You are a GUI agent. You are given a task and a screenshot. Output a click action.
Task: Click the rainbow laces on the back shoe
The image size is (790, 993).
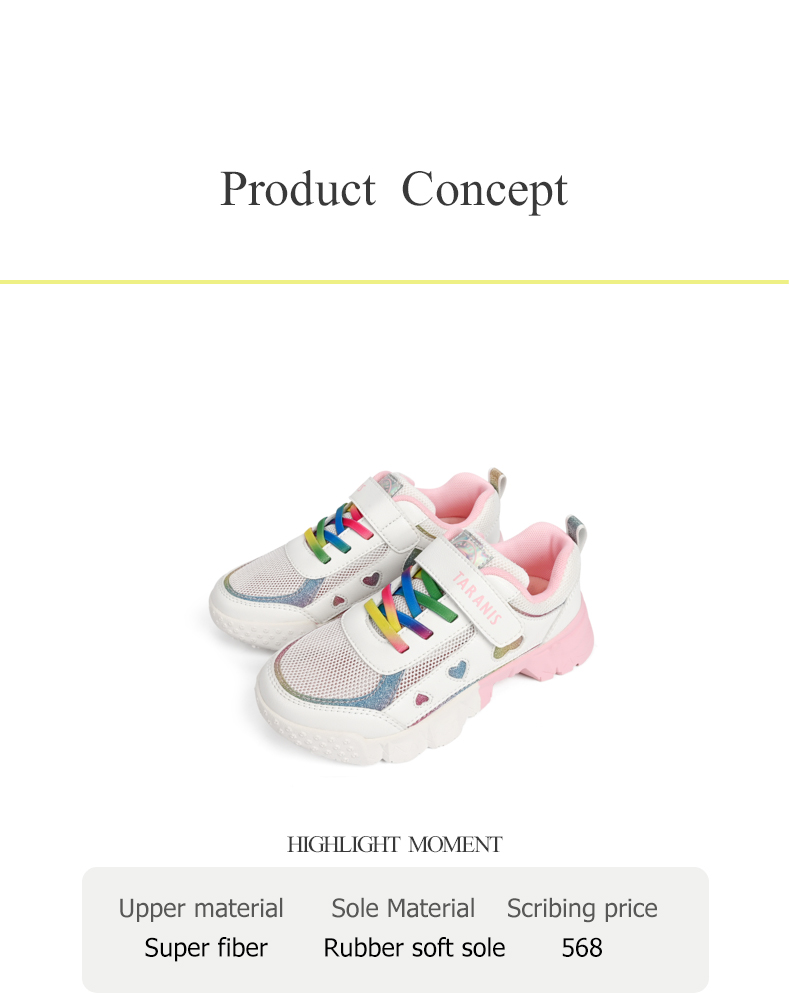[x=336, y=531]
